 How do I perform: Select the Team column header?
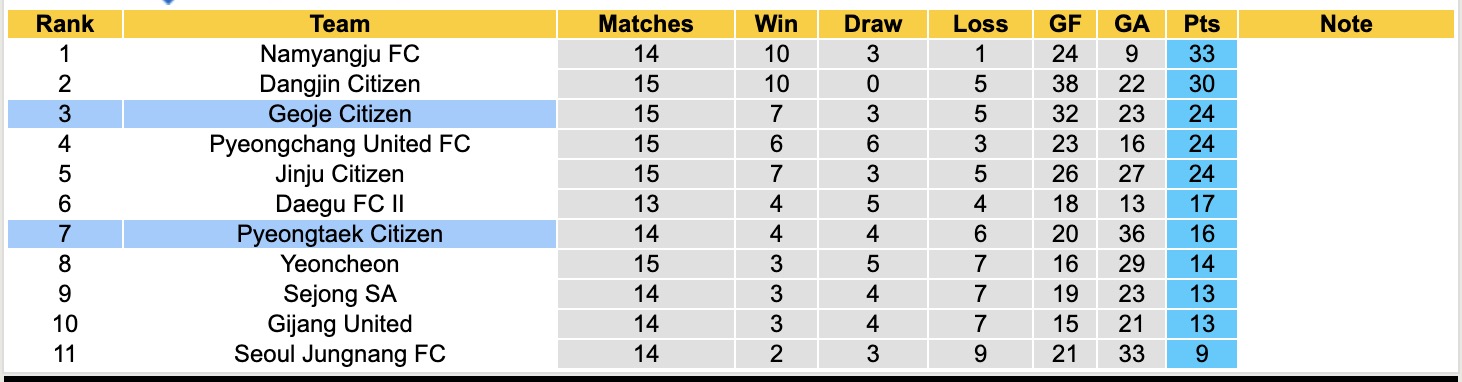click(x=340, y=24)
